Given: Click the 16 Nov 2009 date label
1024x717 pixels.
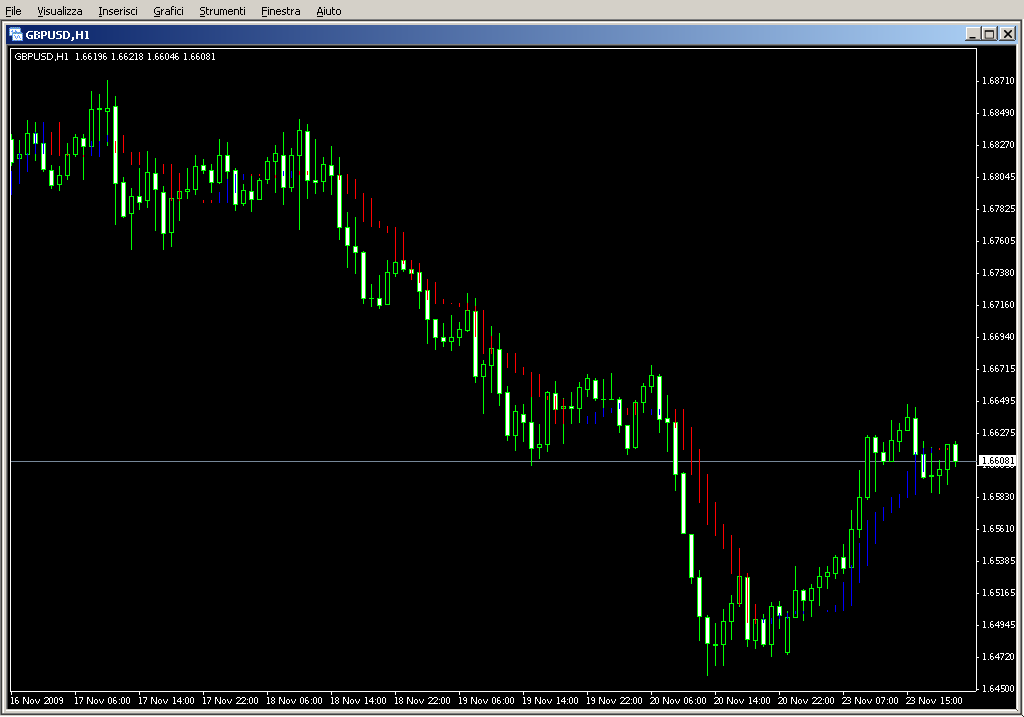Looking at the screenshot, I should 37,701.
